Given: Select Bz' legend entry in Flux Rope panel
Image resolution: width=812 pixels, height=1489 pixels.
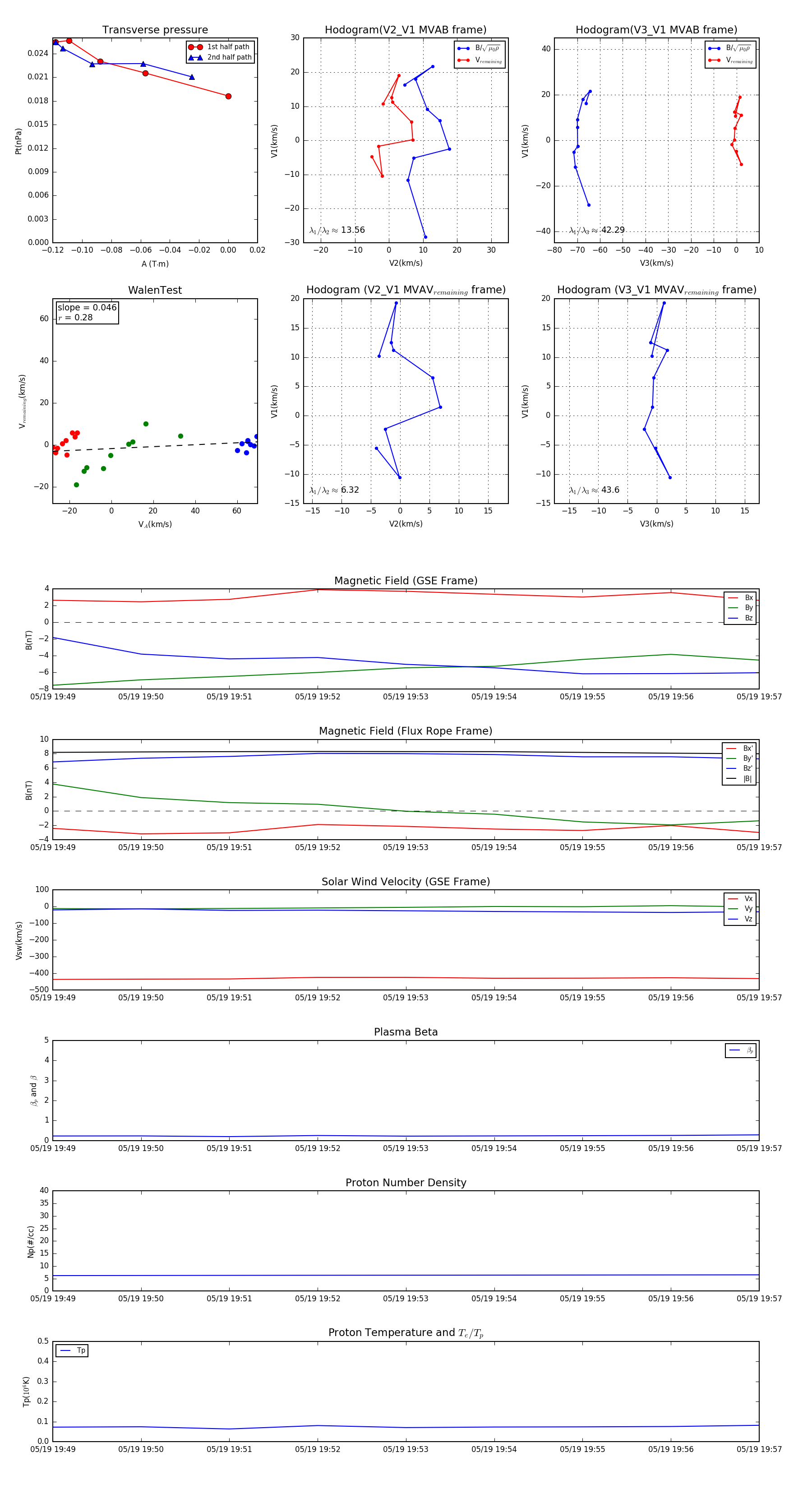Looking at the screenshot, I should [739, 768].
